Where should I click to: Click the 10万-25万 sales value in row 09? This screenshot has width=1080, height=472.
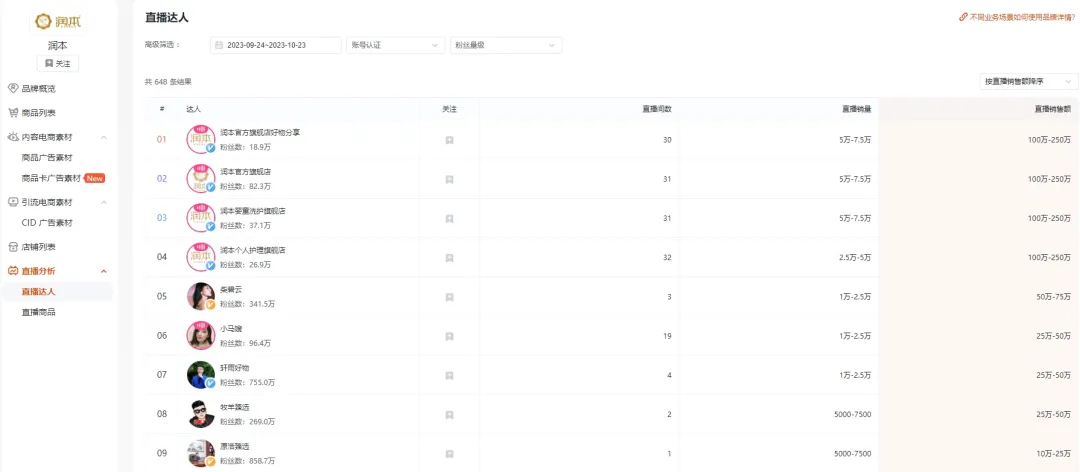(x=1055, y=454)
